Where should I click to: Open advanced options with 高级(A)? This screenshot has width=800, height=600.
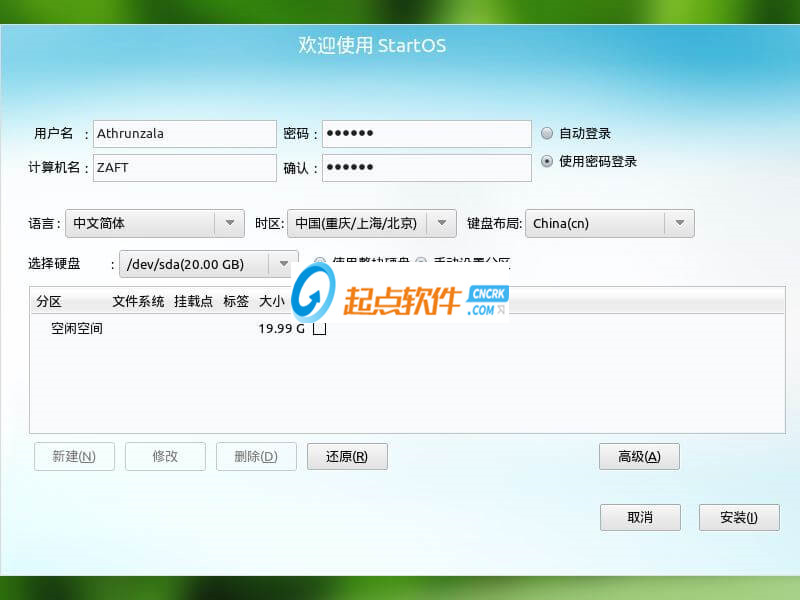tap(639, 456)
